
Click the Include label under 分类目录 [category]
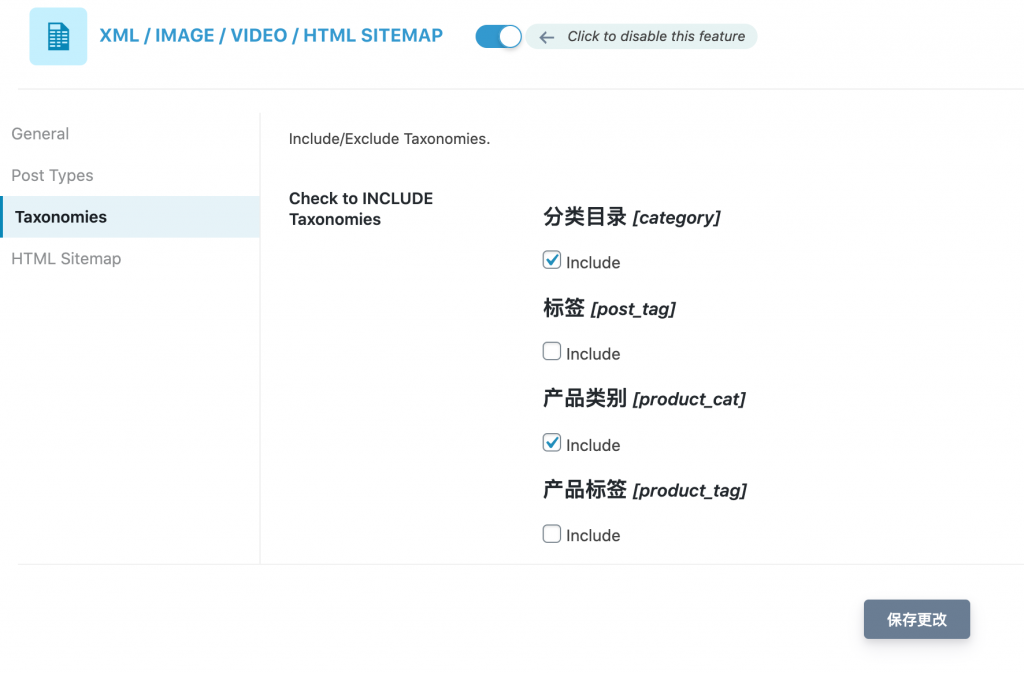pyautogui.click(x=593, y=263)
